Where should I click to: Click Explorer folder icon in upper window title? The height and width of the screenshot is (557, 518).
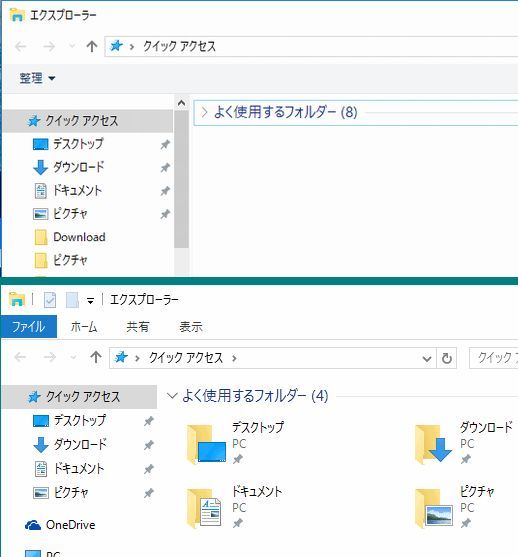[17, 15]
